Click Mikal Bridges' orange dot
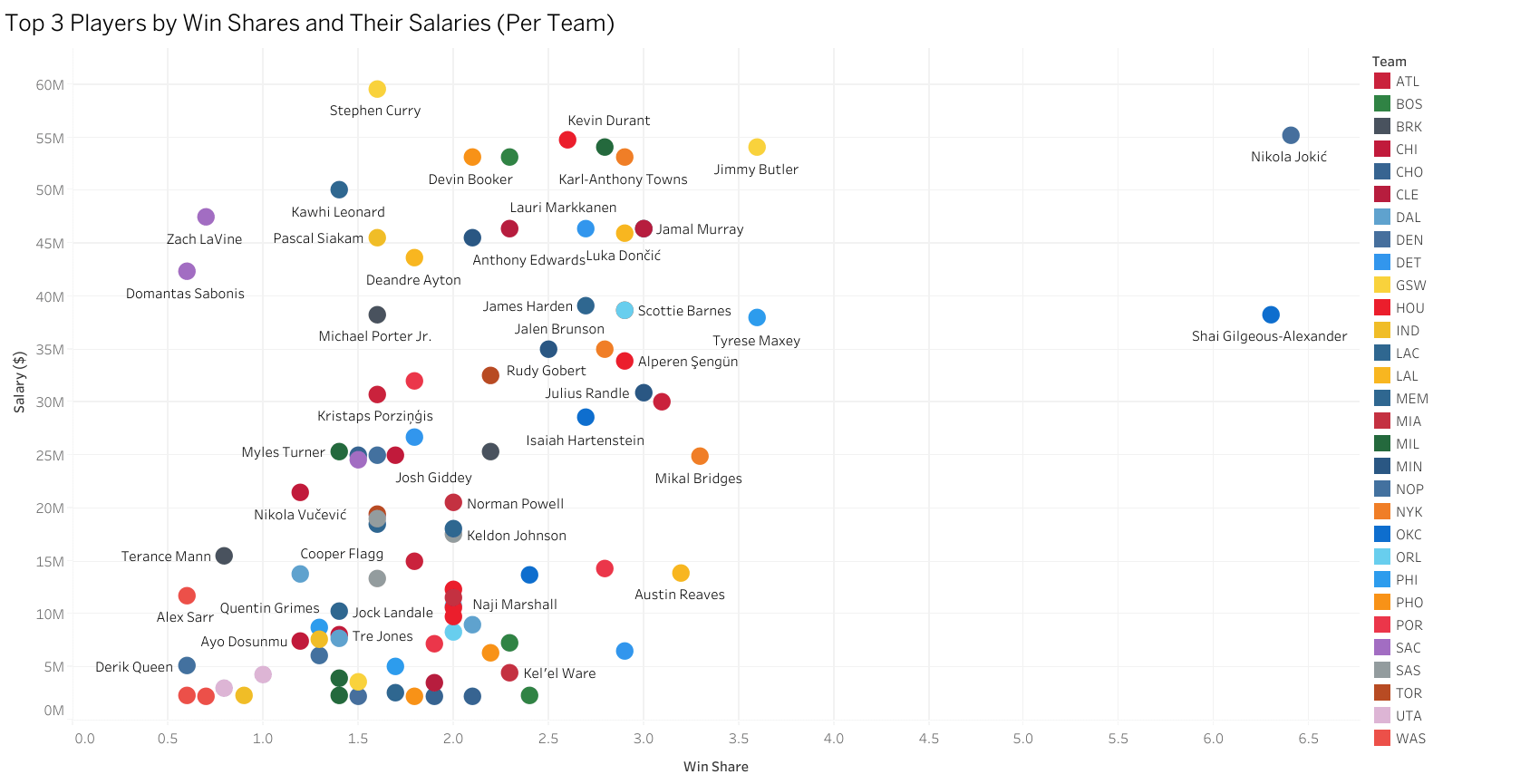The width and height of the screenshot is (1530, 784). click(700, 456)
